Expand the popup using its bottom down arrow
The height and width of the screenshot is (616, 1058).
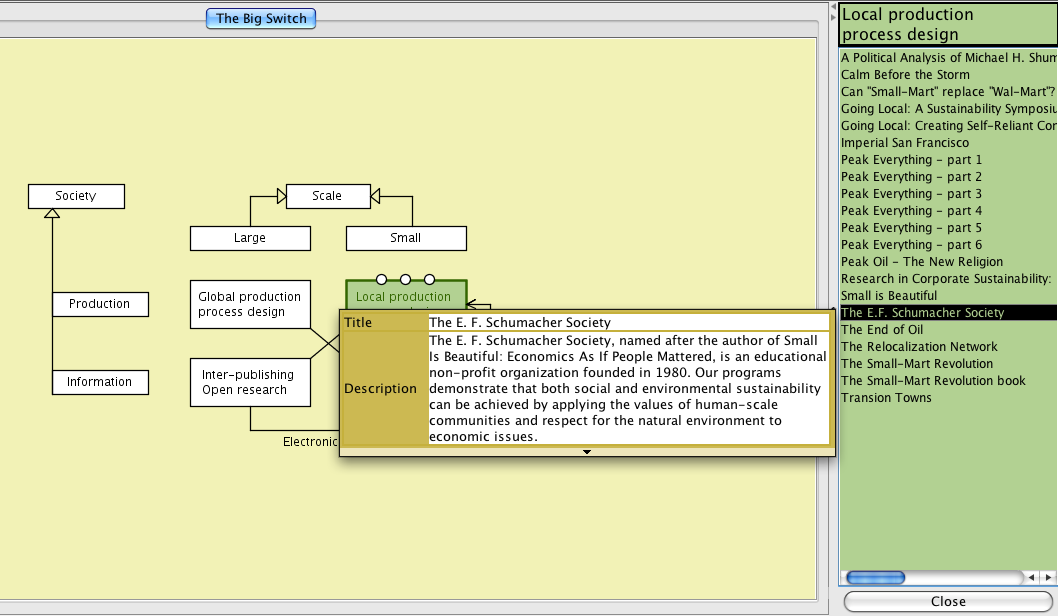(587, 452)
